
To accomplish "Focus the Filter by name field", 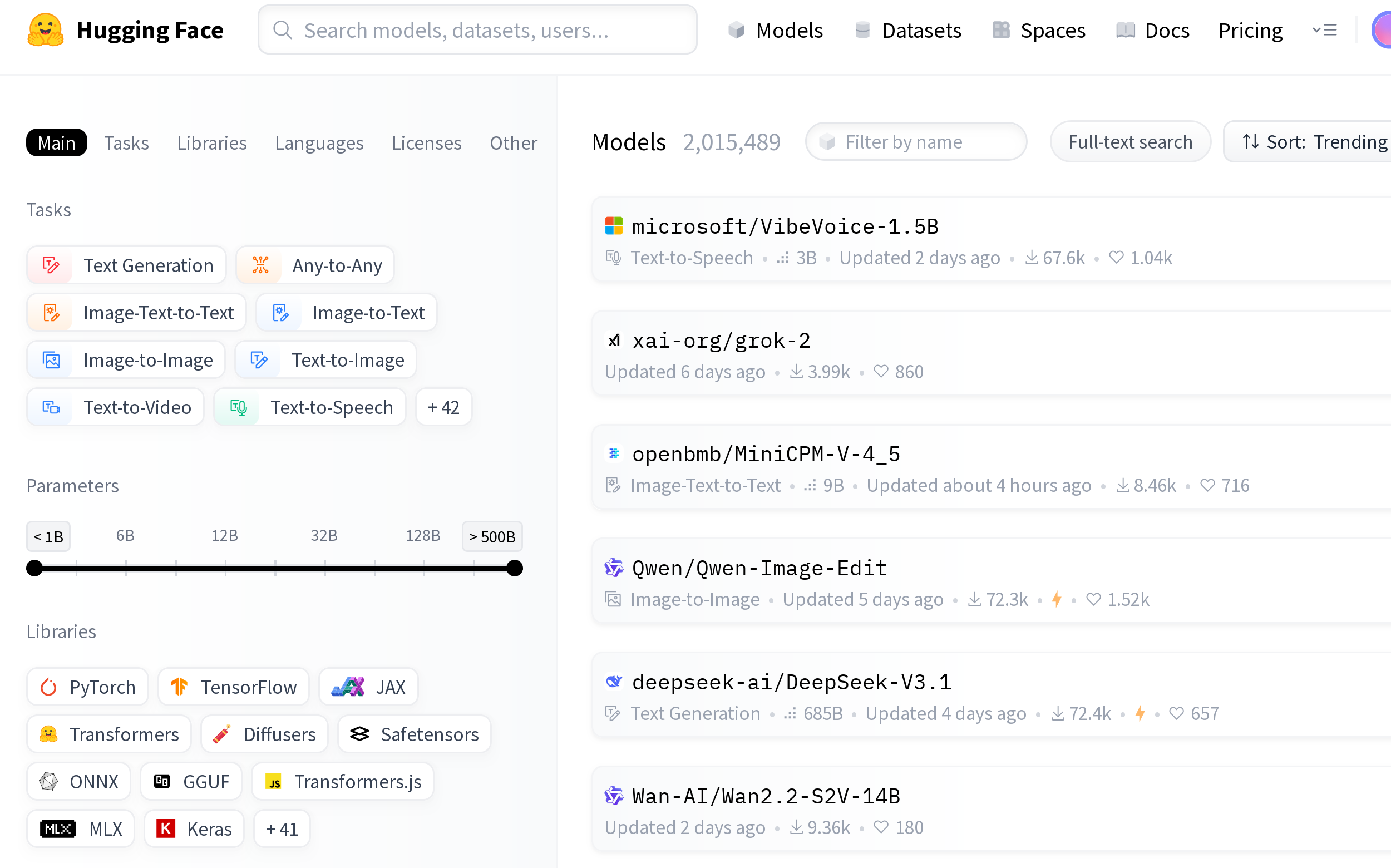I will point(916,142).
